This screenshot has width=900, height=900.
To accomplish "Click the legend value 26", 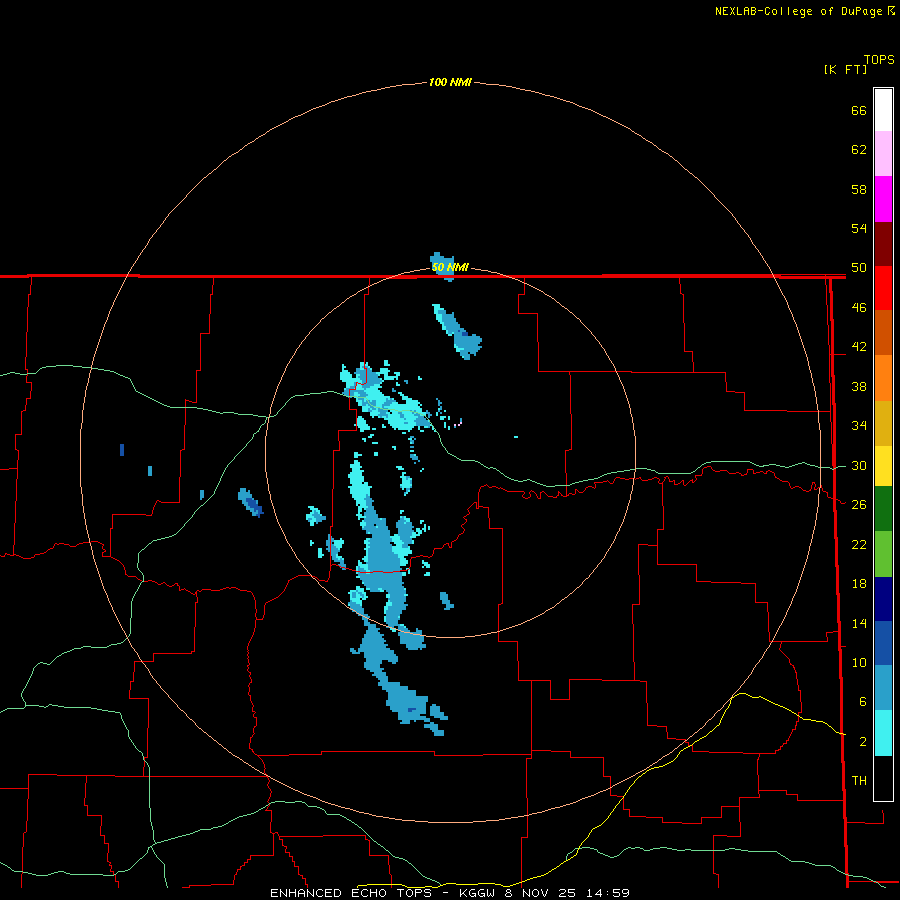I will 859,505.
